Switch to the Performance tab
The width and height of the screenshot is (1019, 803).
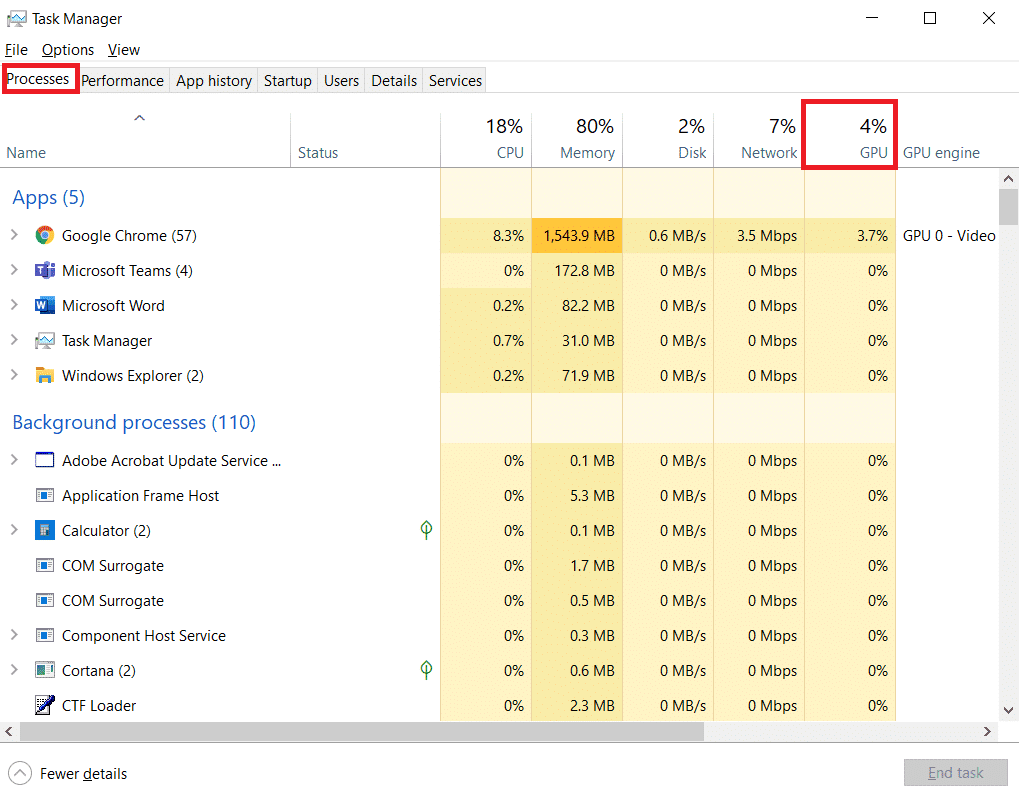pos(122,80)
